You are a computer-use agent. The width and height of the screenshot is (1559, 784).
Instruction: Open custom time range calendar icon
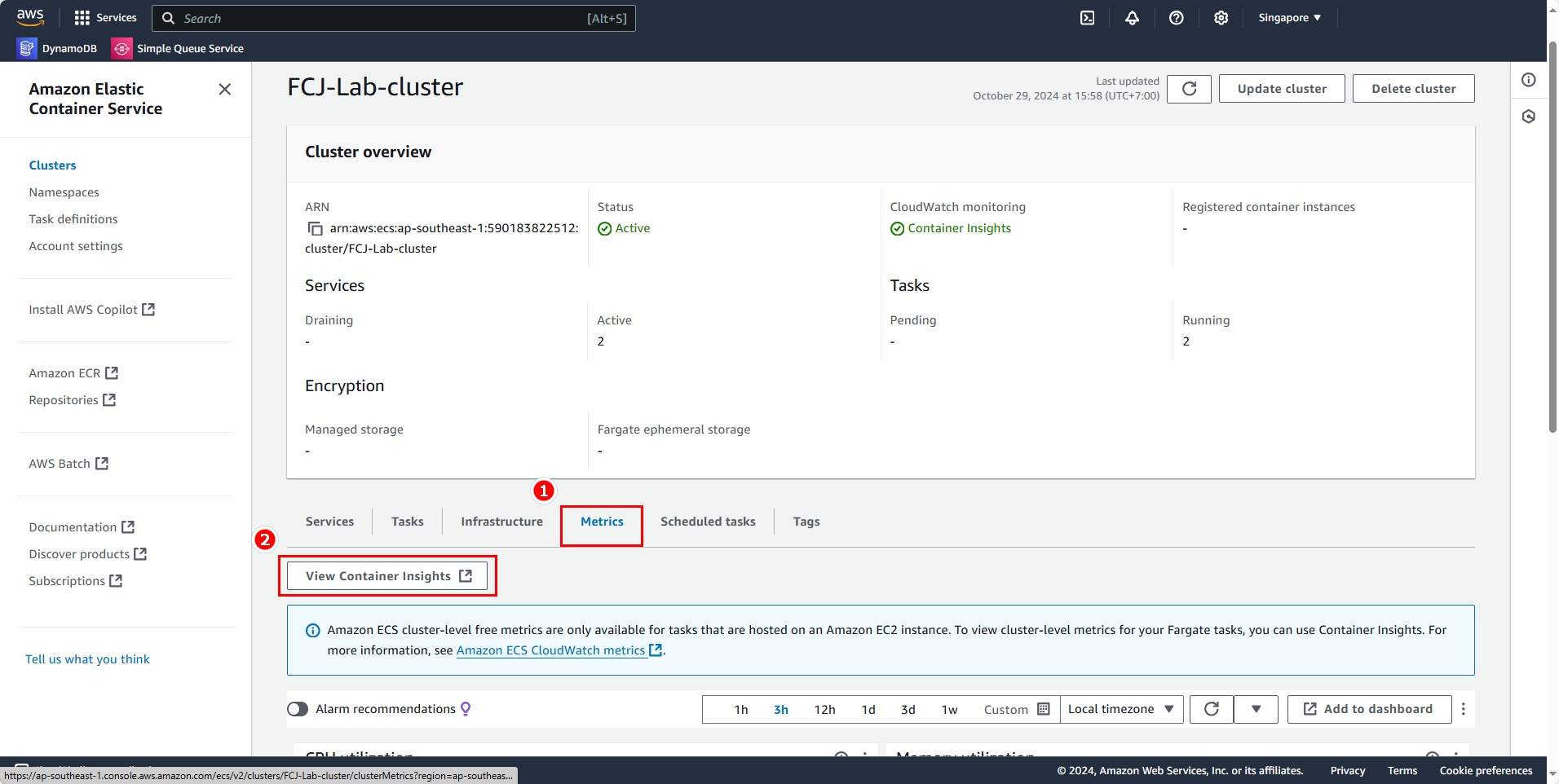1044,709
